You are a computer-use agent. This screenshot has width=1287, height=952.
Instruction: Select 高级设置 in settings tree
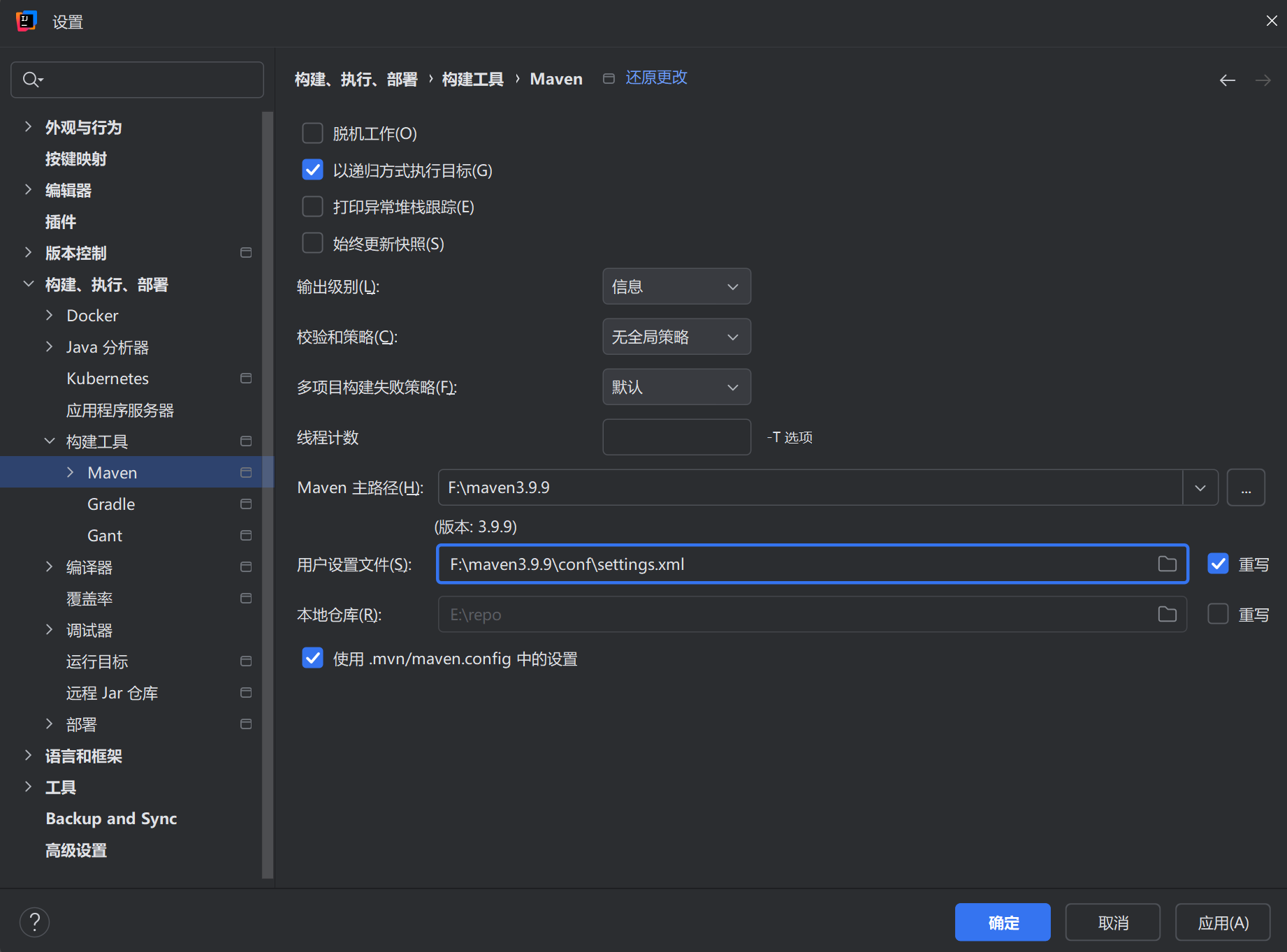(x=75, y=850)
